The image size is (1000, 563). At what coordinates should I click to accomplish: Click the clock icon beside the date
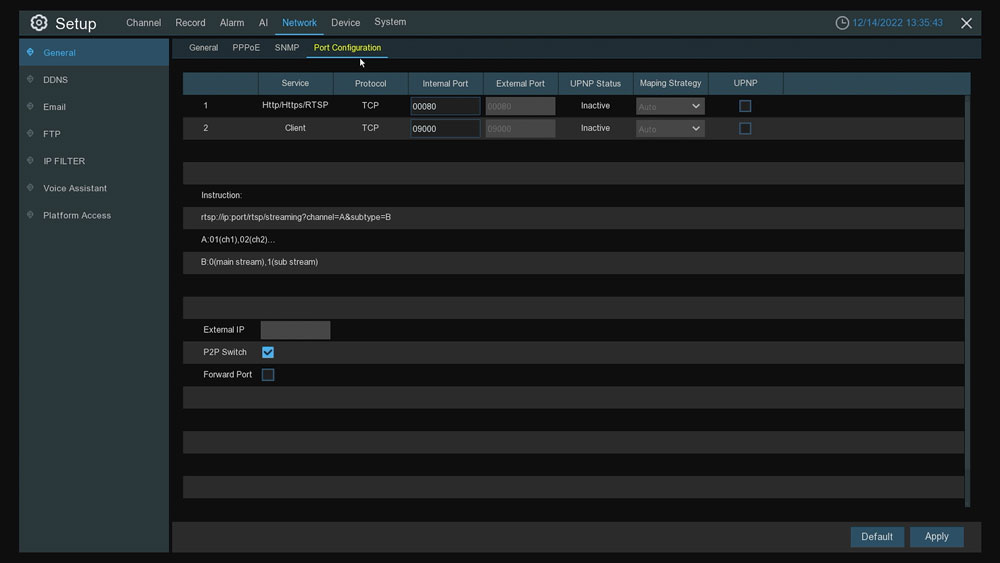[x=842, y=23]
